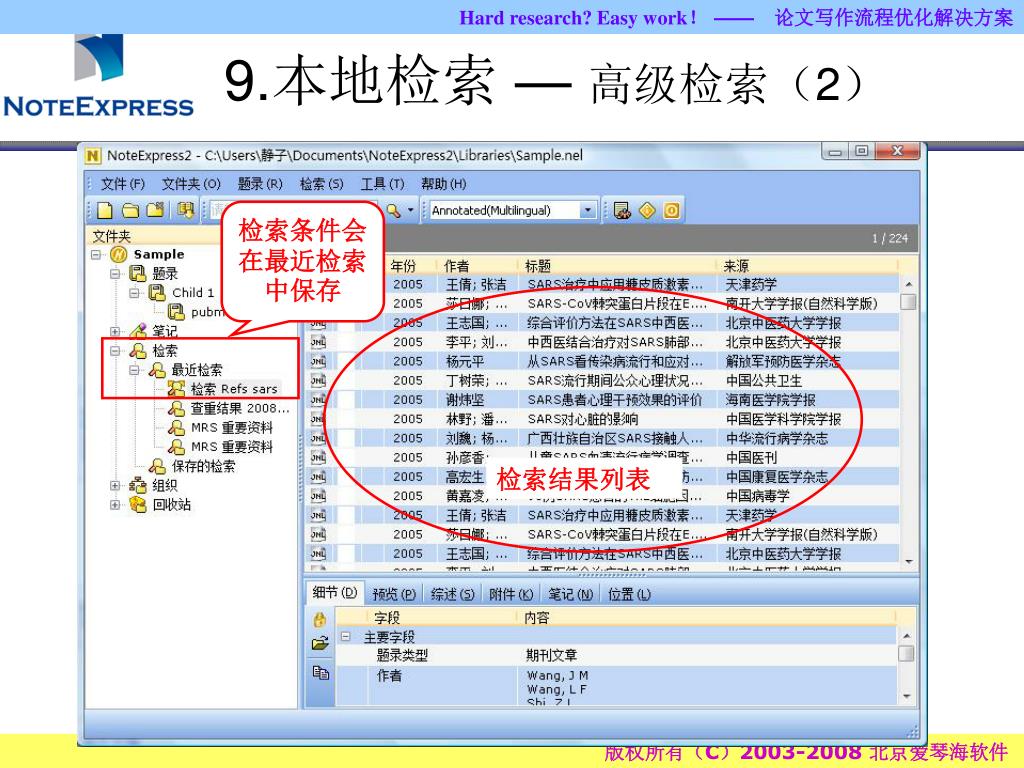
Task: Select the 海南医学院学报 source cell
Action: coord(771,400)
